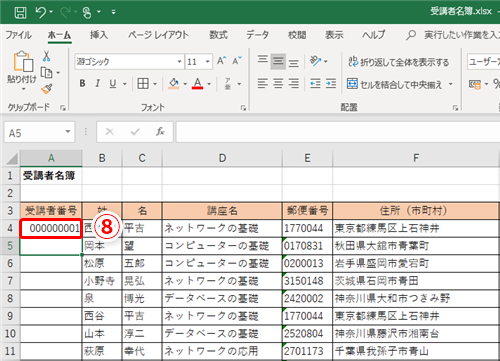Viewport: 500px width, 361px height.
Task: Select column D header
Action: [x=222, y=158]
